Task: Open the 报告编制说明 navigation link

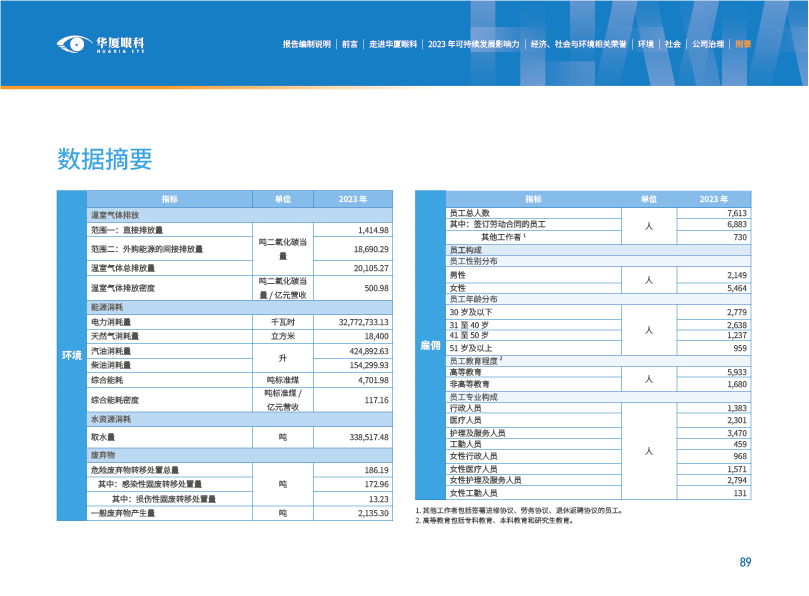Action: (x=306, y=45)
